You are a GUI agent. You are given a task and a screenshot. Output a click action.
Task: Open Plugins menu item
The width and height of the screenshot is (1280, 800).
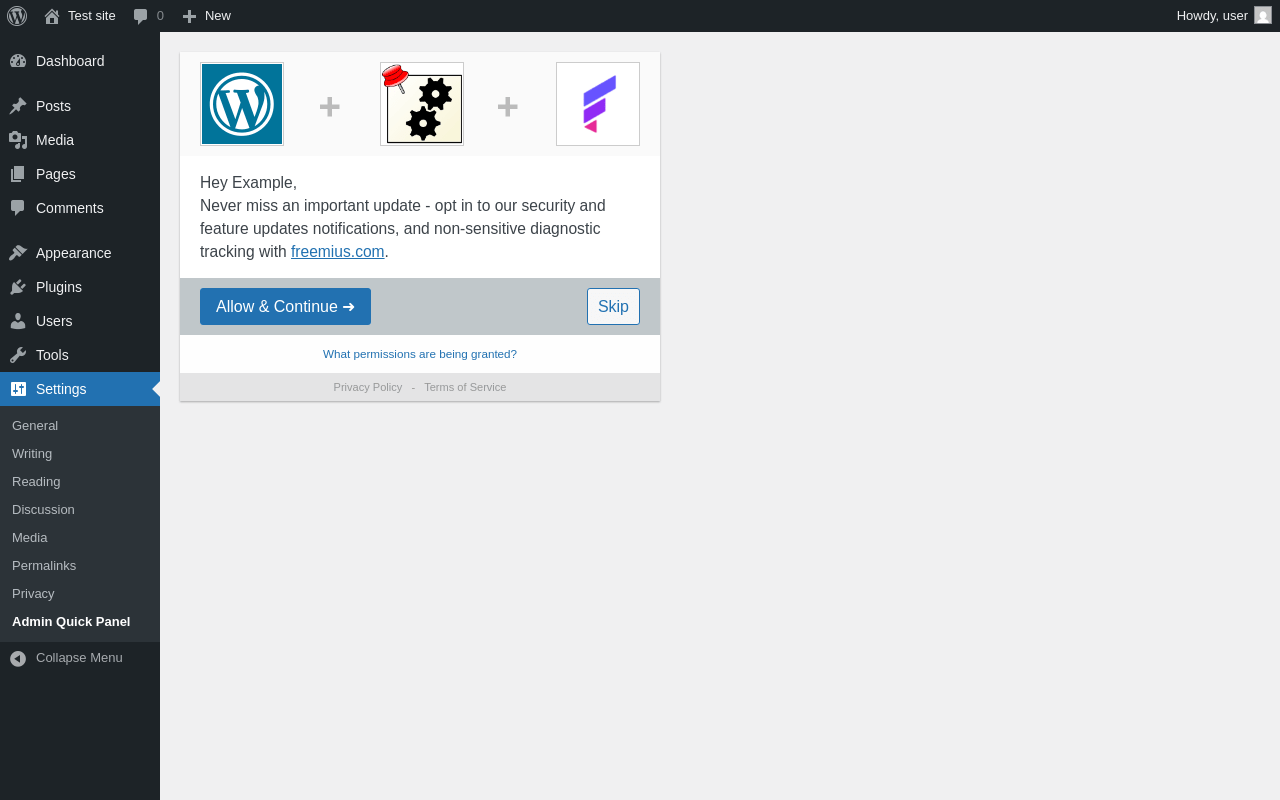pyautogui.click(x=59, y=287)
